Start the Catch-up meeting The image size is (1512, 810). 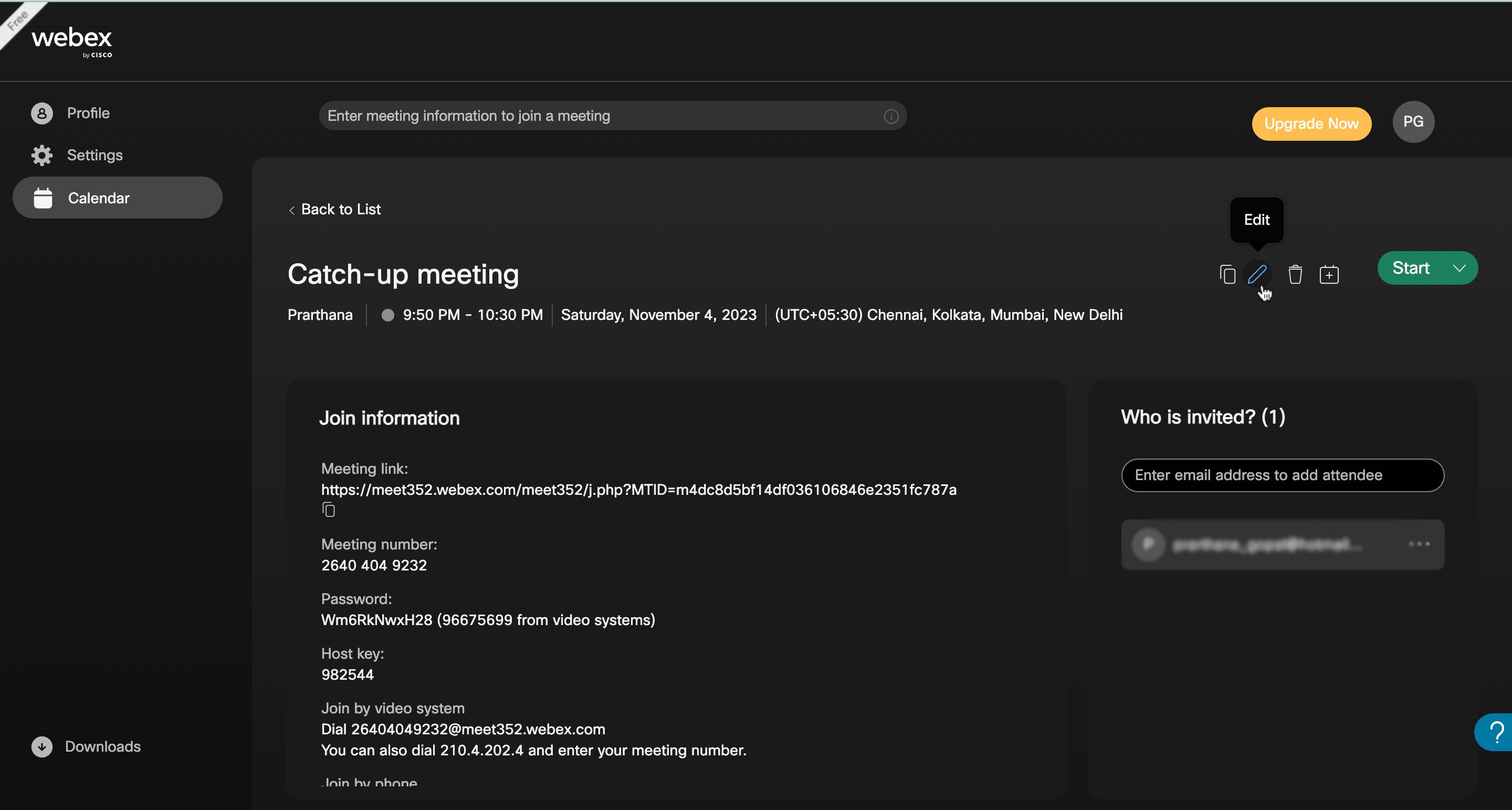1411,268
